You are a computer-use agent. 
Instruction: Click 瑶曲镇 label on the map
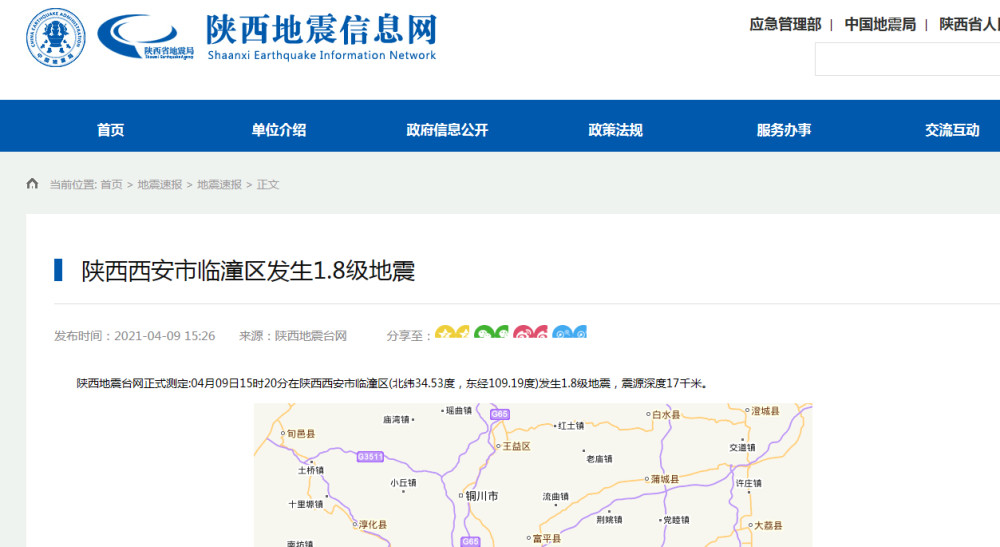(x=459, y=411)
